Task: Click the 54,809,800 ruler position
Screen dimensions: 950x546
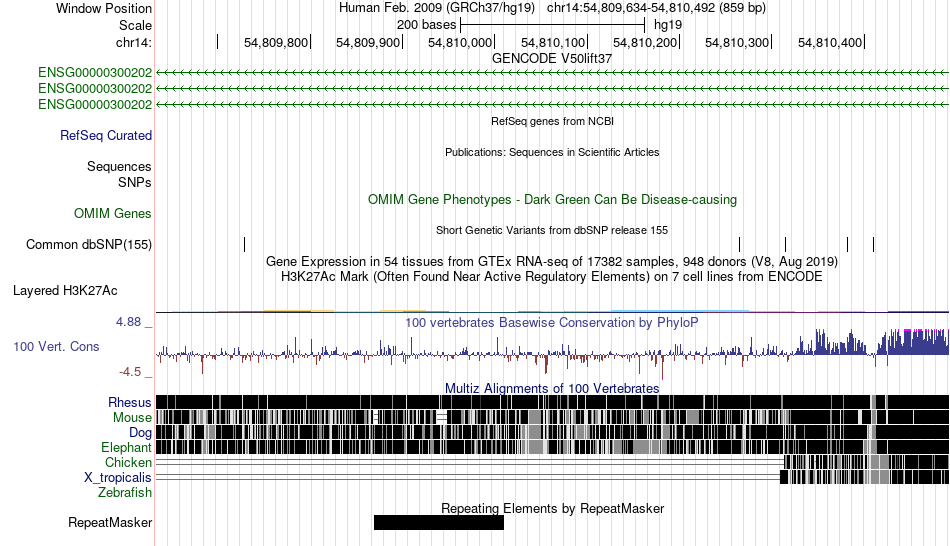Action: [x=276, y=42]
